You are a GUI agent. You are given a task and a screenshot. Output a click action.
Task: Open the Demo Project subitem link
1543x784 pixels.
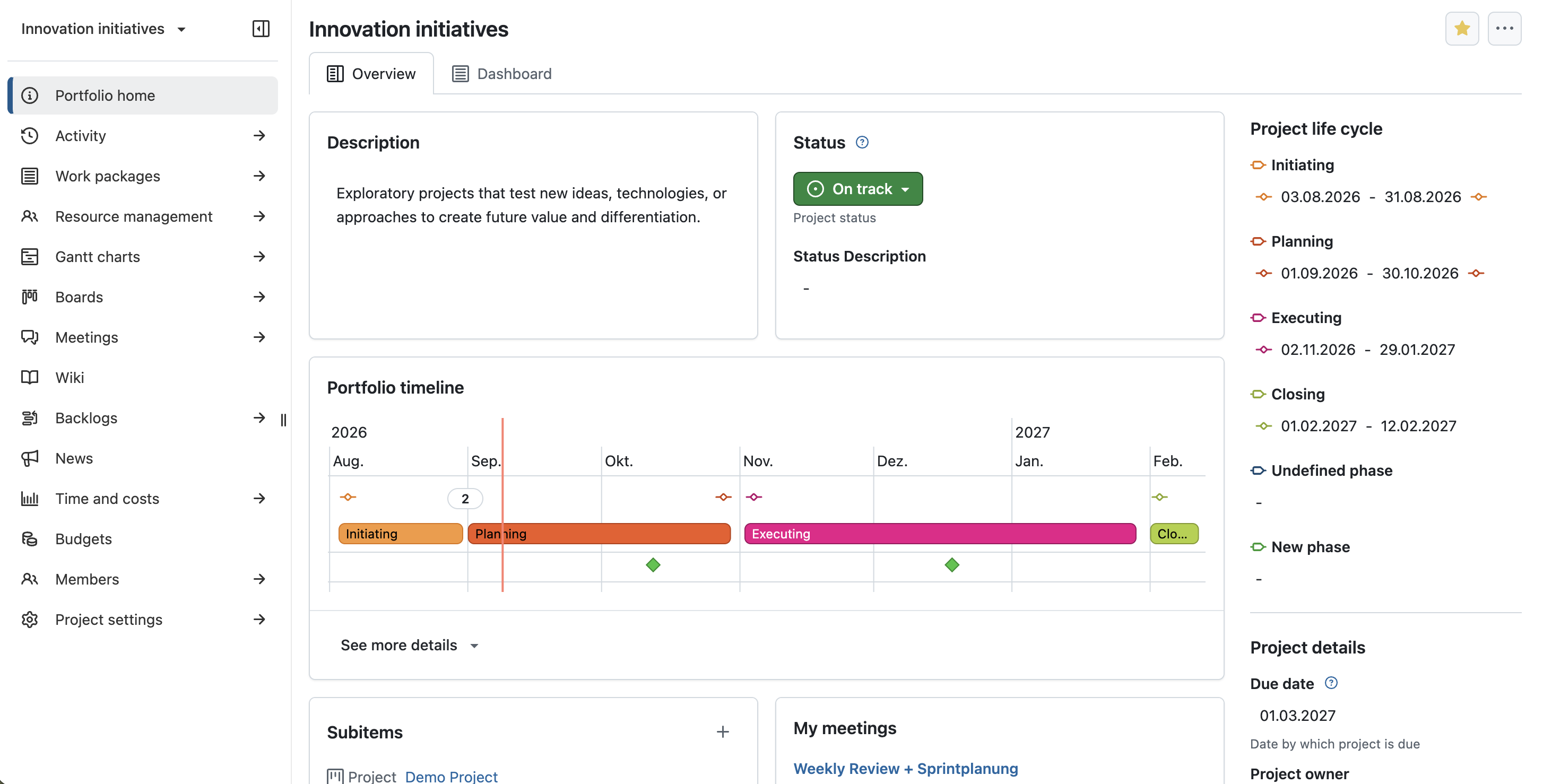(451, 776)
